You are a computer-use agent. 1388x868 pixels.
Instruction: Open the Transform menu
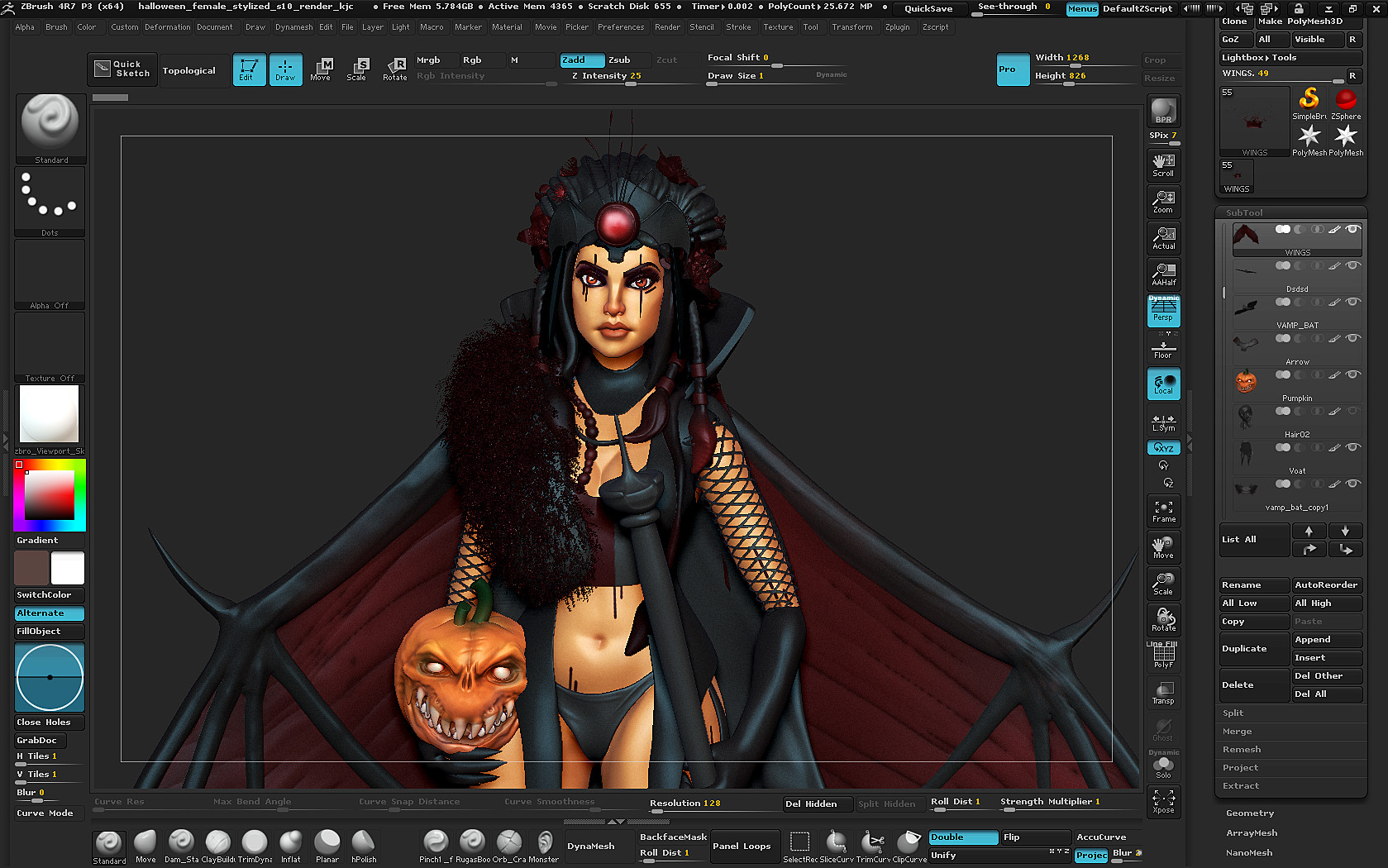pyautogui.click(x=851, y=27)
